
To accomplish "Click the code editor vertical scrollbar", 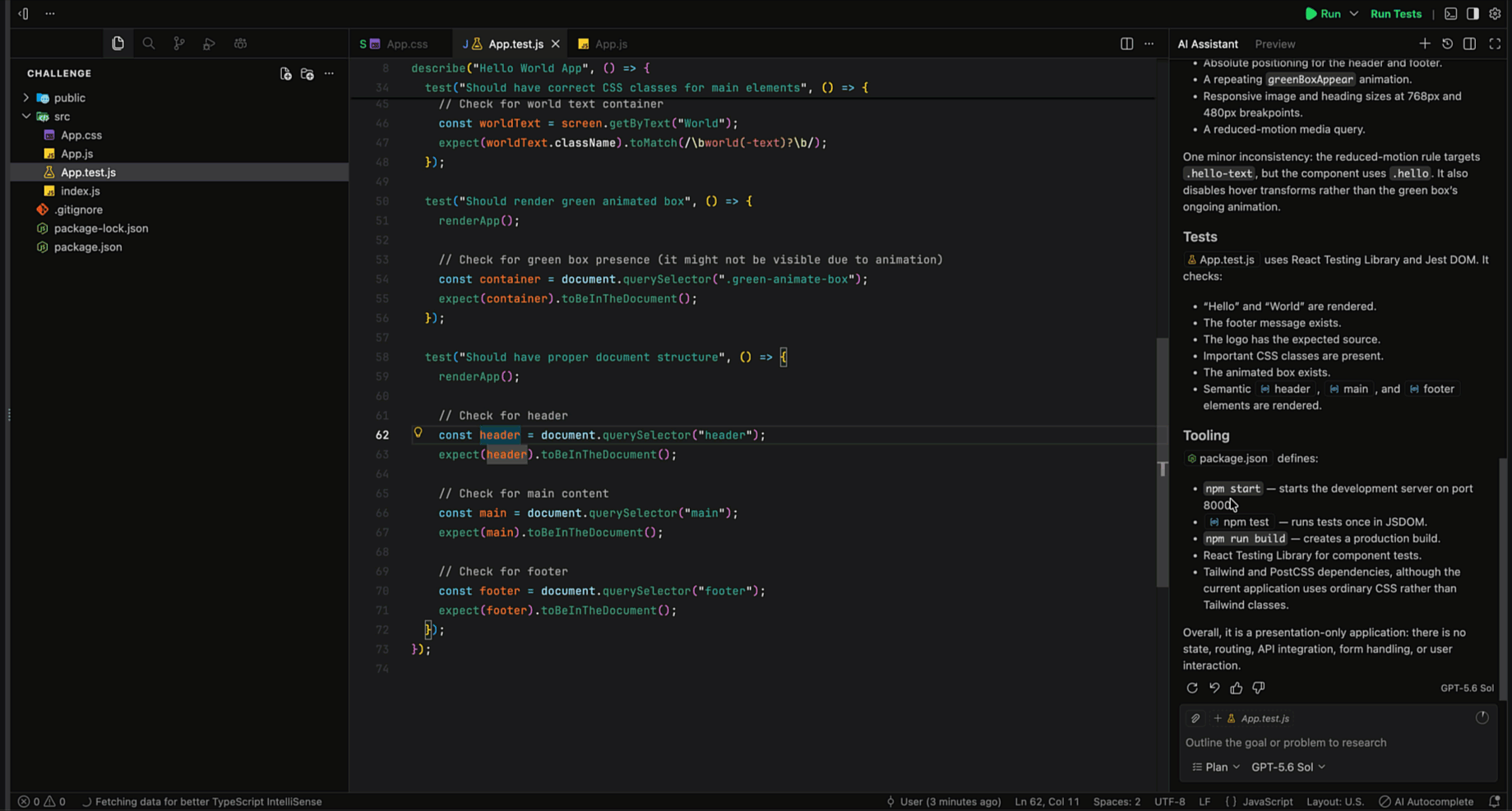I will point(1162,463).
